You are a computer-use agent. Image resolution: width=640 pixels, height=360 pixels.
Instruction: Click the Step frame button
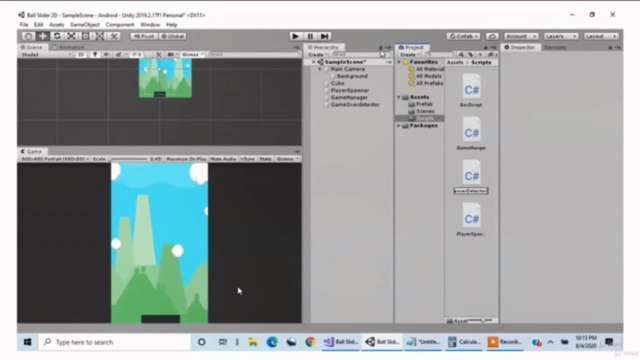click(x=324, y=36)
